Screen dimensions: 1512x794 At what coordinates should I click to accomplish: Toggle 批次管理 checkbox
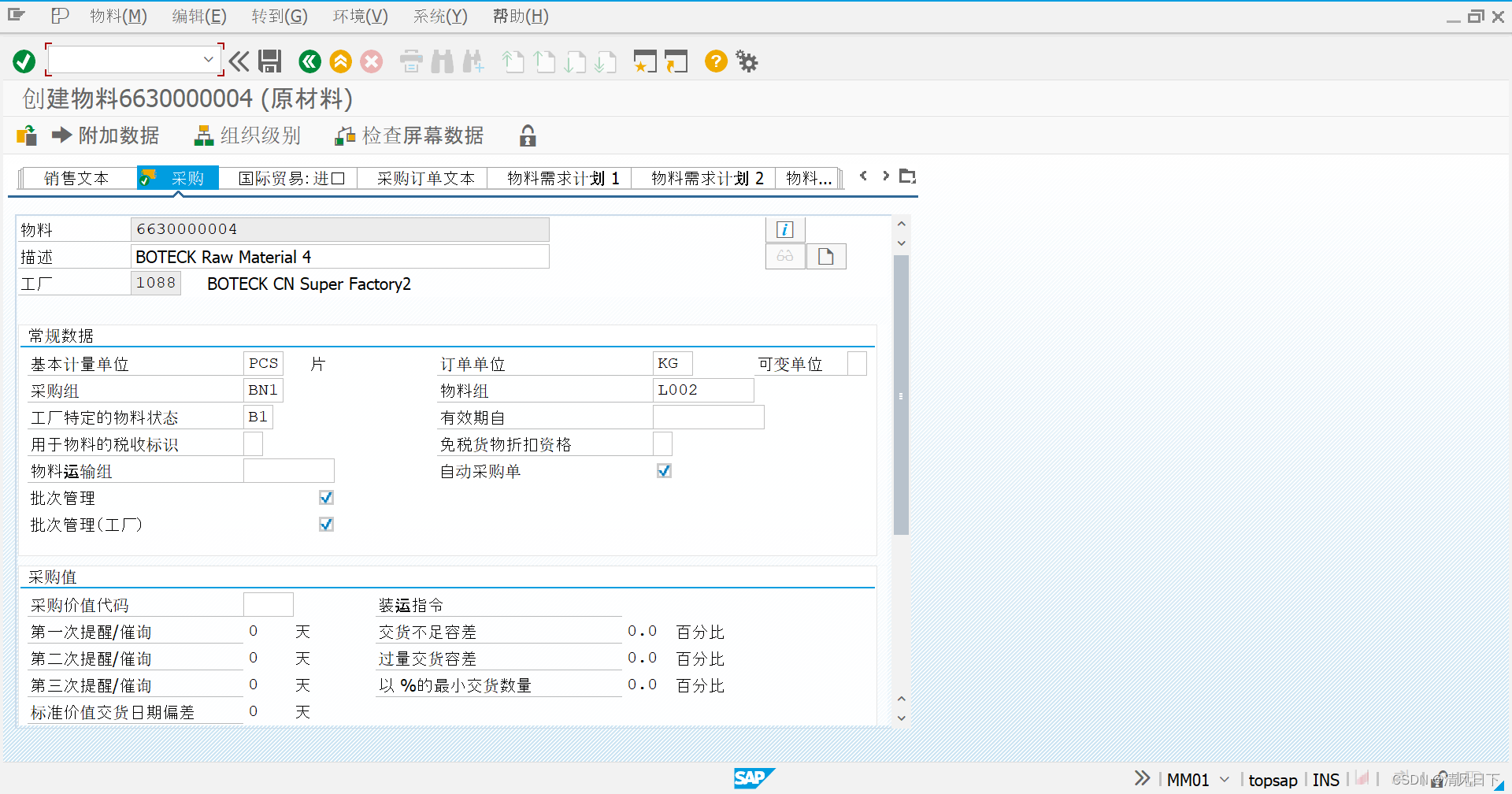pos(326,497)
